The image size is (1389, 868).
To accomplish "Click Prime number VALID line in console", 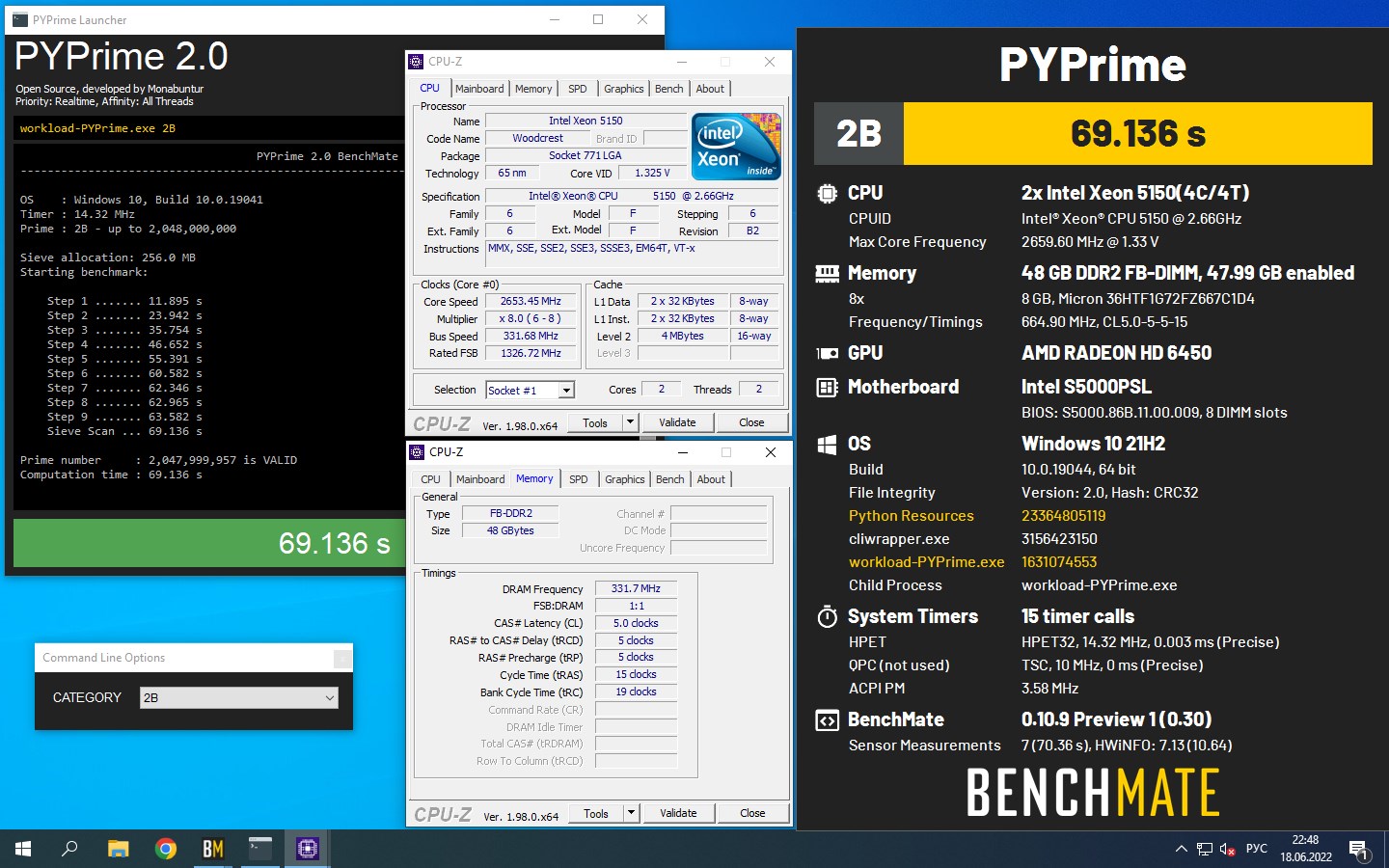I will [x=159, y=460].
